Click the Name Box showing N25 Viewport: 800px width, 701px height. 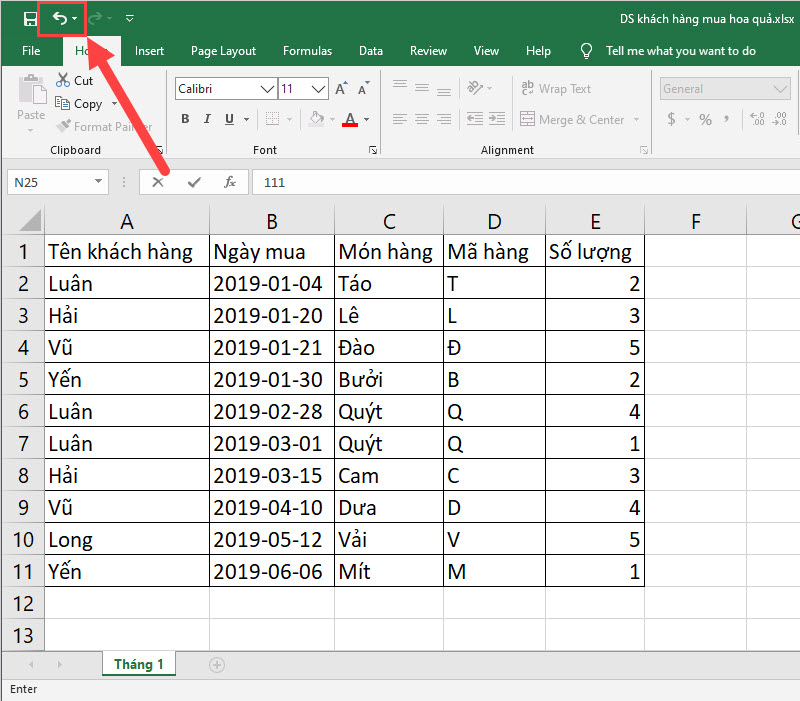tap(48, 182)
